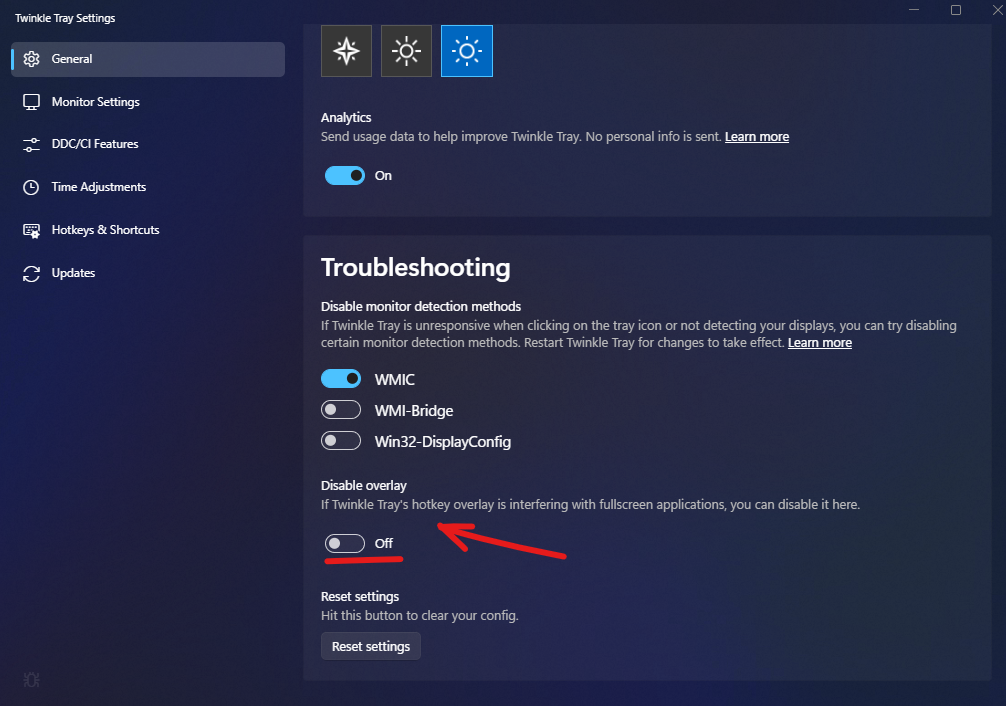The width and height of the screenshot is (1006, 706).
Task: Disable the WMIC detection method
Action: pos(341,378)
